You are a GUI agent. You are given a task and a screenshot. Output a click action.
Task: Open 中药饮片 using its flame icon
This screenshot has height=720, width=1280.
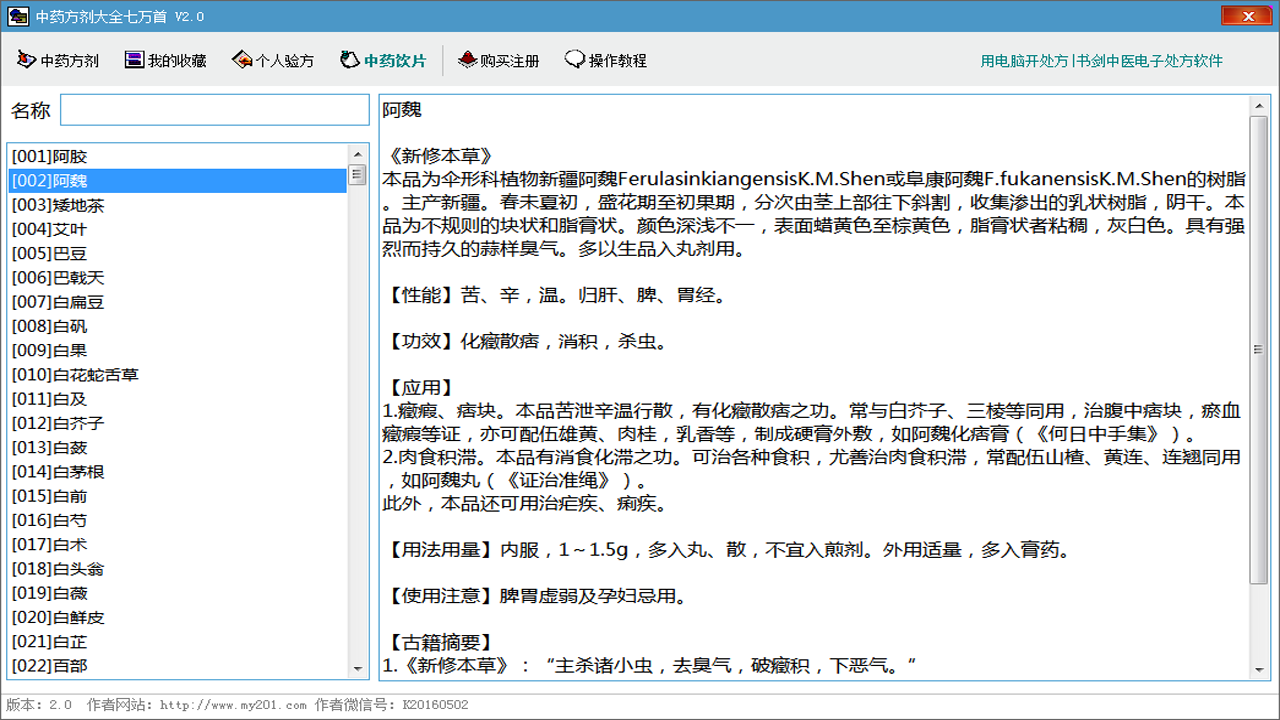[349, 60]
